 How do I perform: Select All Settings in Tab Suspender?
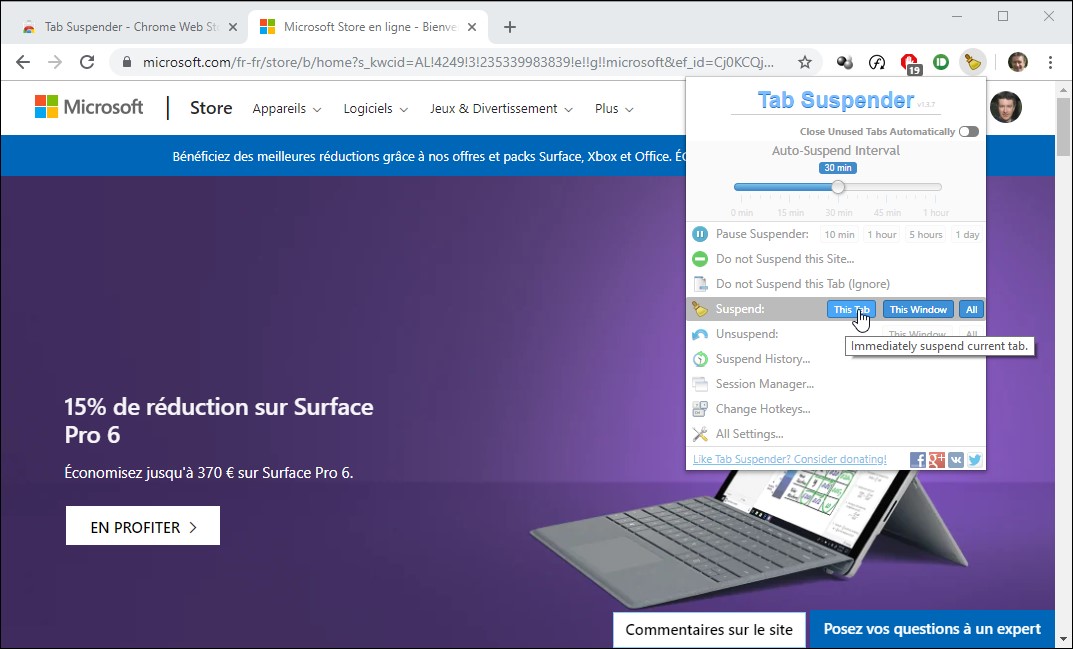749,434
